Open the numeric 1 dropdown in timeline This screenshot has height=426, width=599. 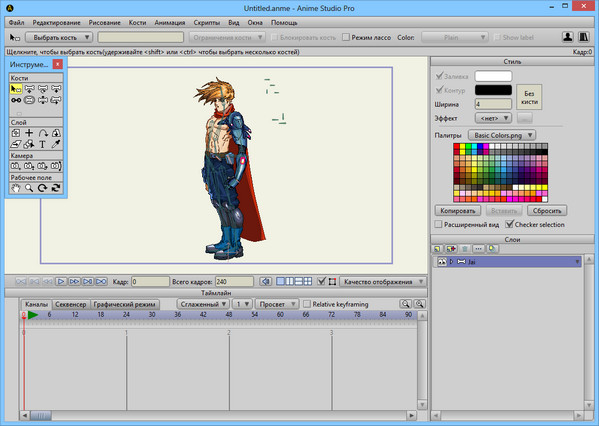[x=242, y=304]
